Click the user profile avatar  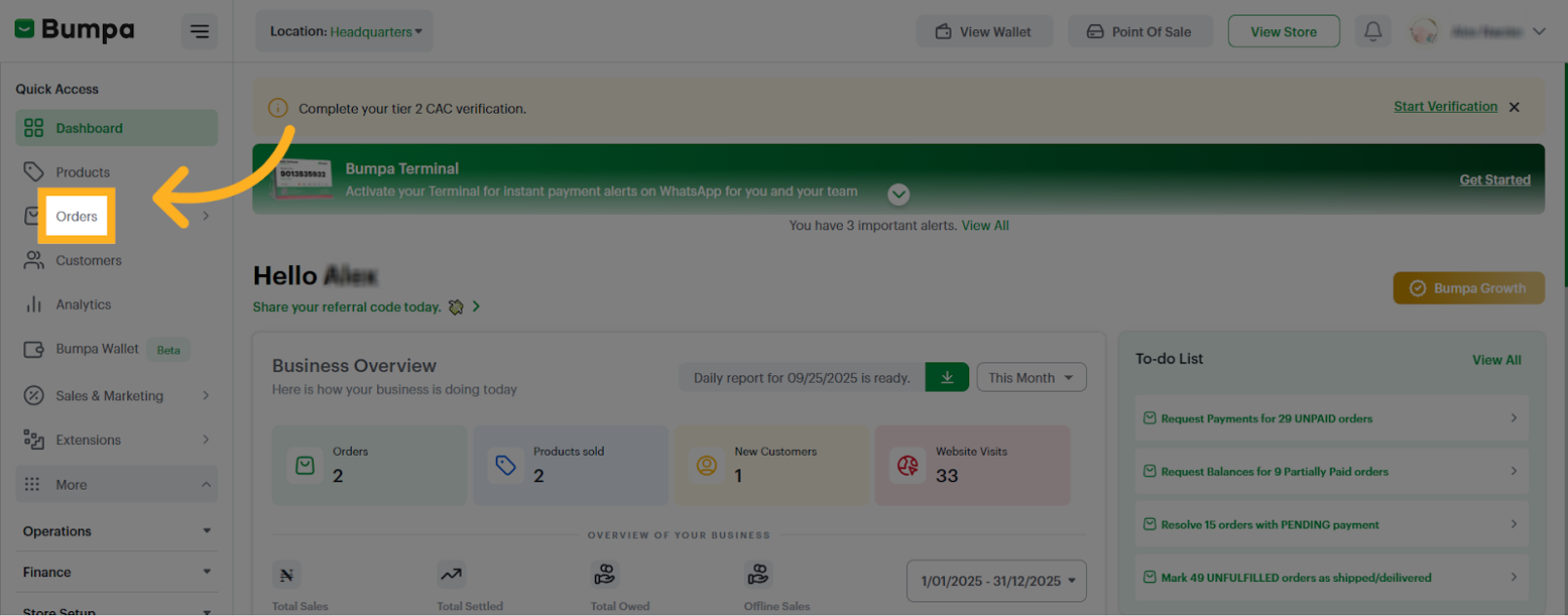(1424, 31)
